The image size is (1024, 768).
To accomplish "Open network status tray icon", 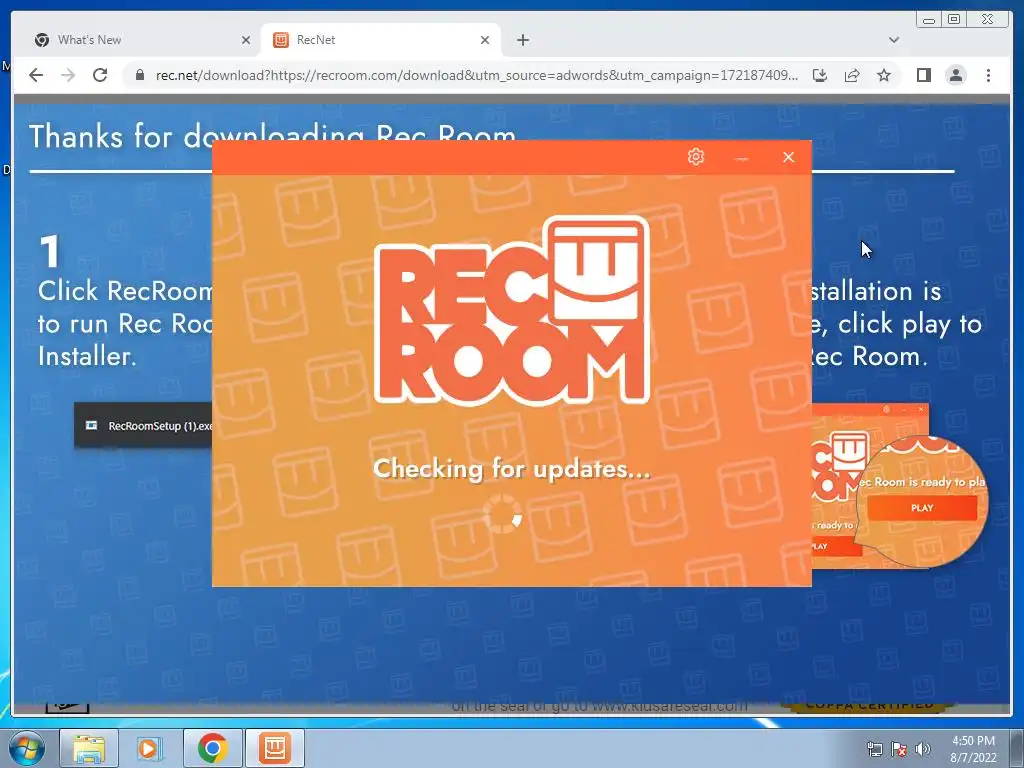I will click(x=874, y=749).
